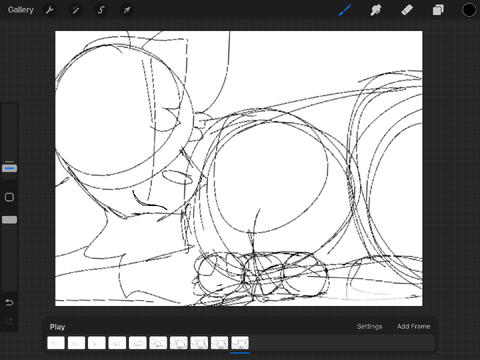
Task: Select the fourth frame thumbnail
Action: coord(117,343)
